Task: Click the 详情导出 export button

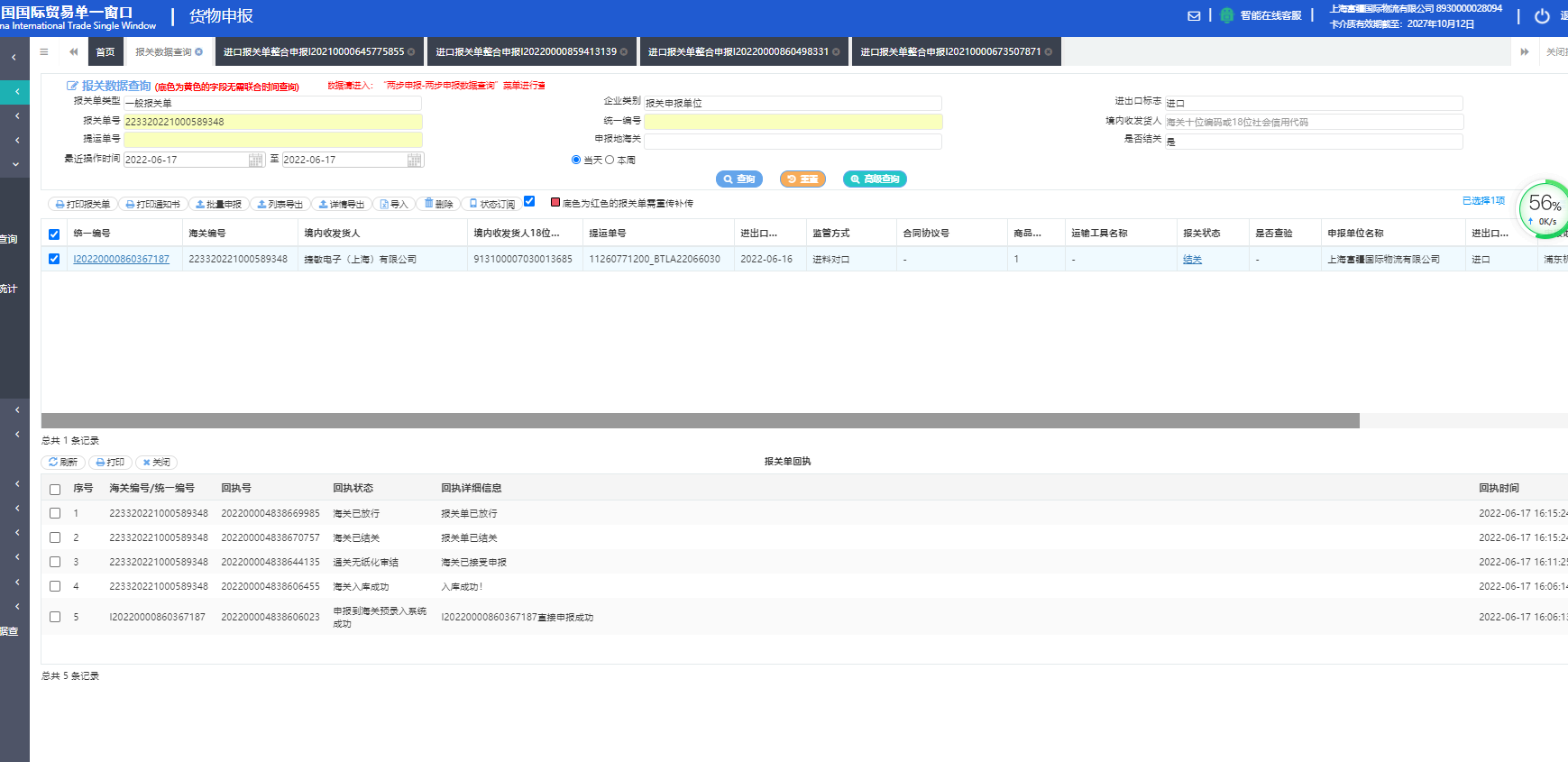Action: [x=341, y=204]
